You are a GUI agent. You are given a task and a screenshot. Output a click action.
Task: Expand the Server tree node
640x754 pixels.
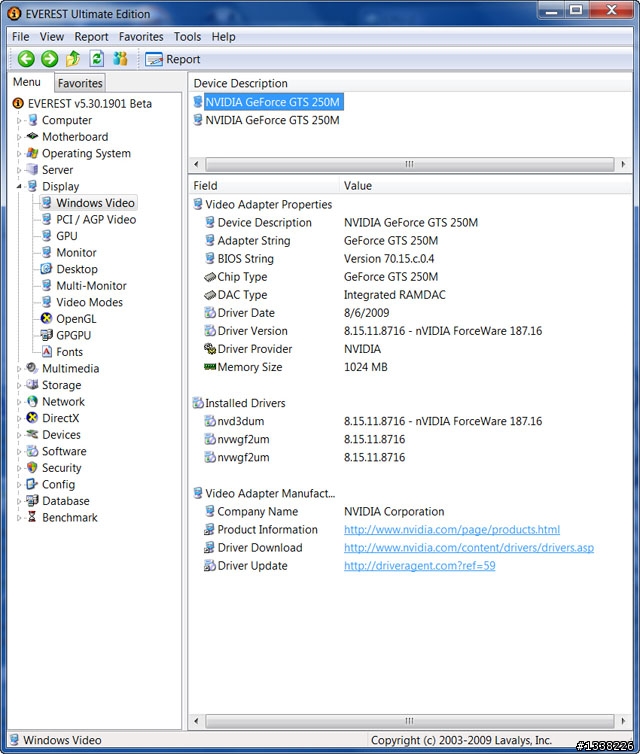19,170
